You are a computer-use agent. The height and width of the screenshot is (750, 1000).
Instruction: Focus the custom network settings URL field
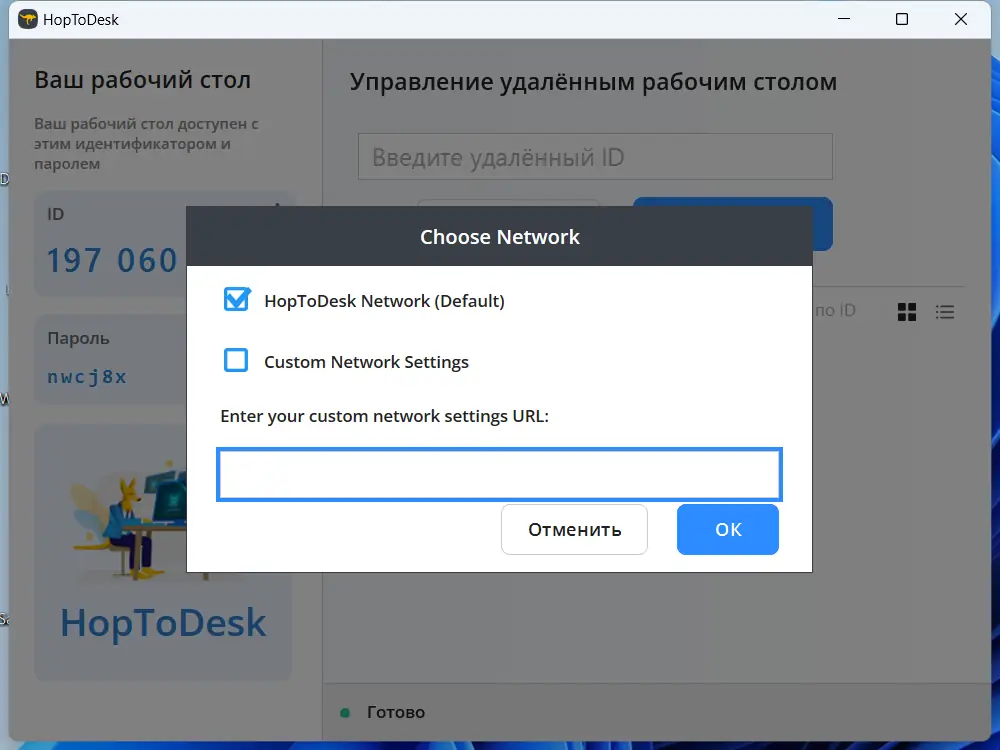499,474
